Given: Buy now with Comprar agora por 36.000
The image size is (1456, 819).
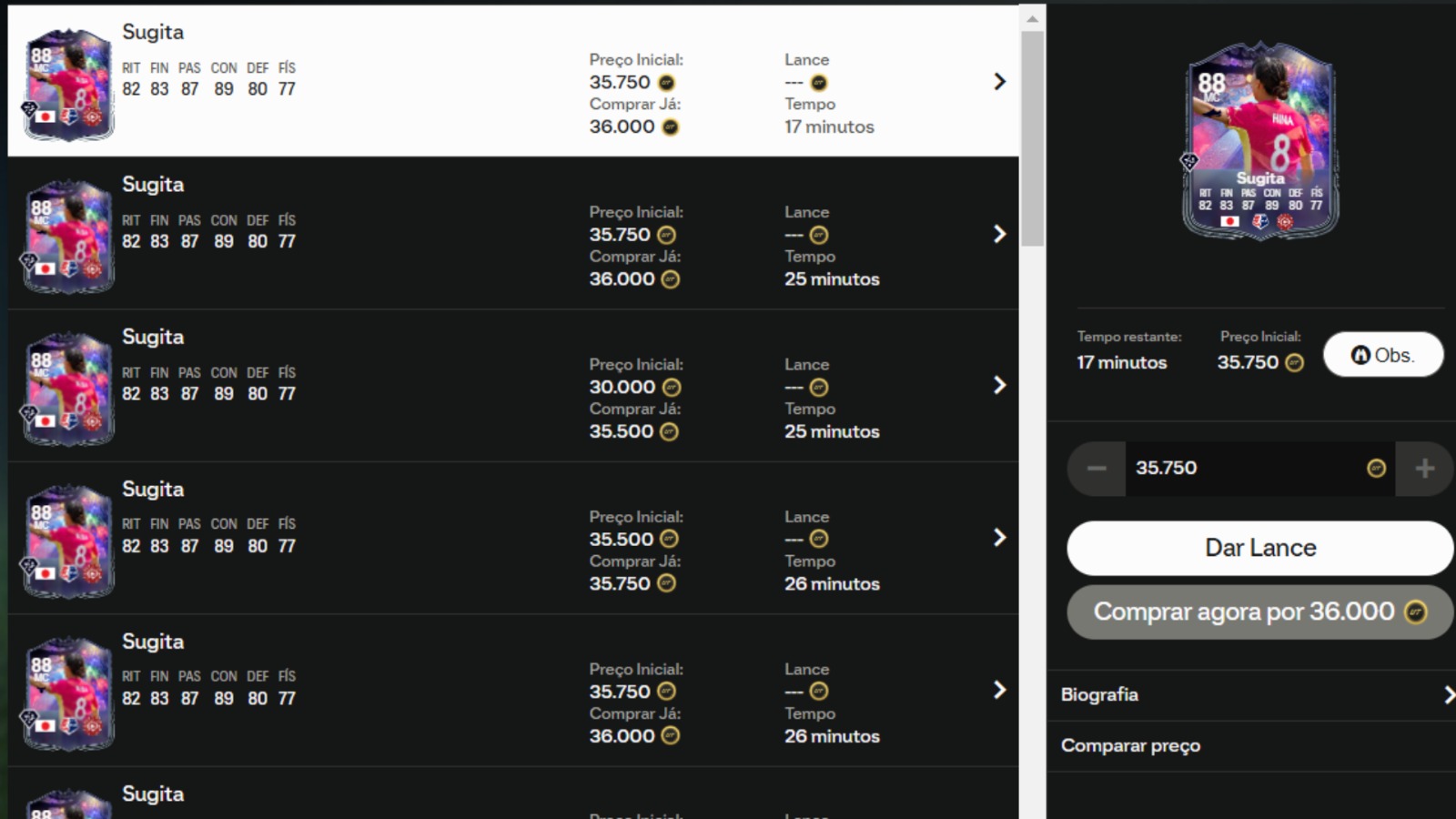Looking at the screenshot, I should pyautogui.click(x=1259, y=612).
